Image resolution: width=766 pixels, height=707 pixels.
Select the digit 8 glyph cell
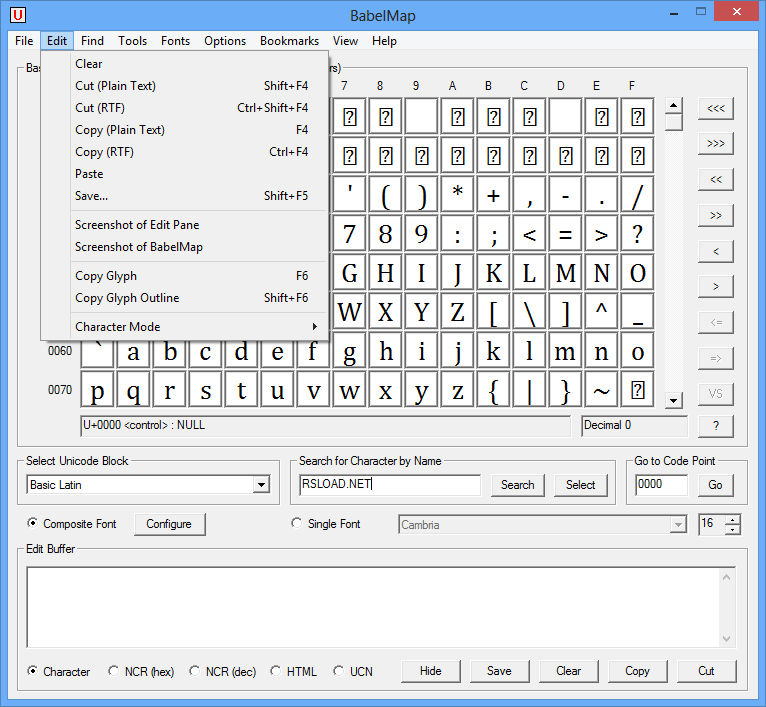[x=385, y=234]
